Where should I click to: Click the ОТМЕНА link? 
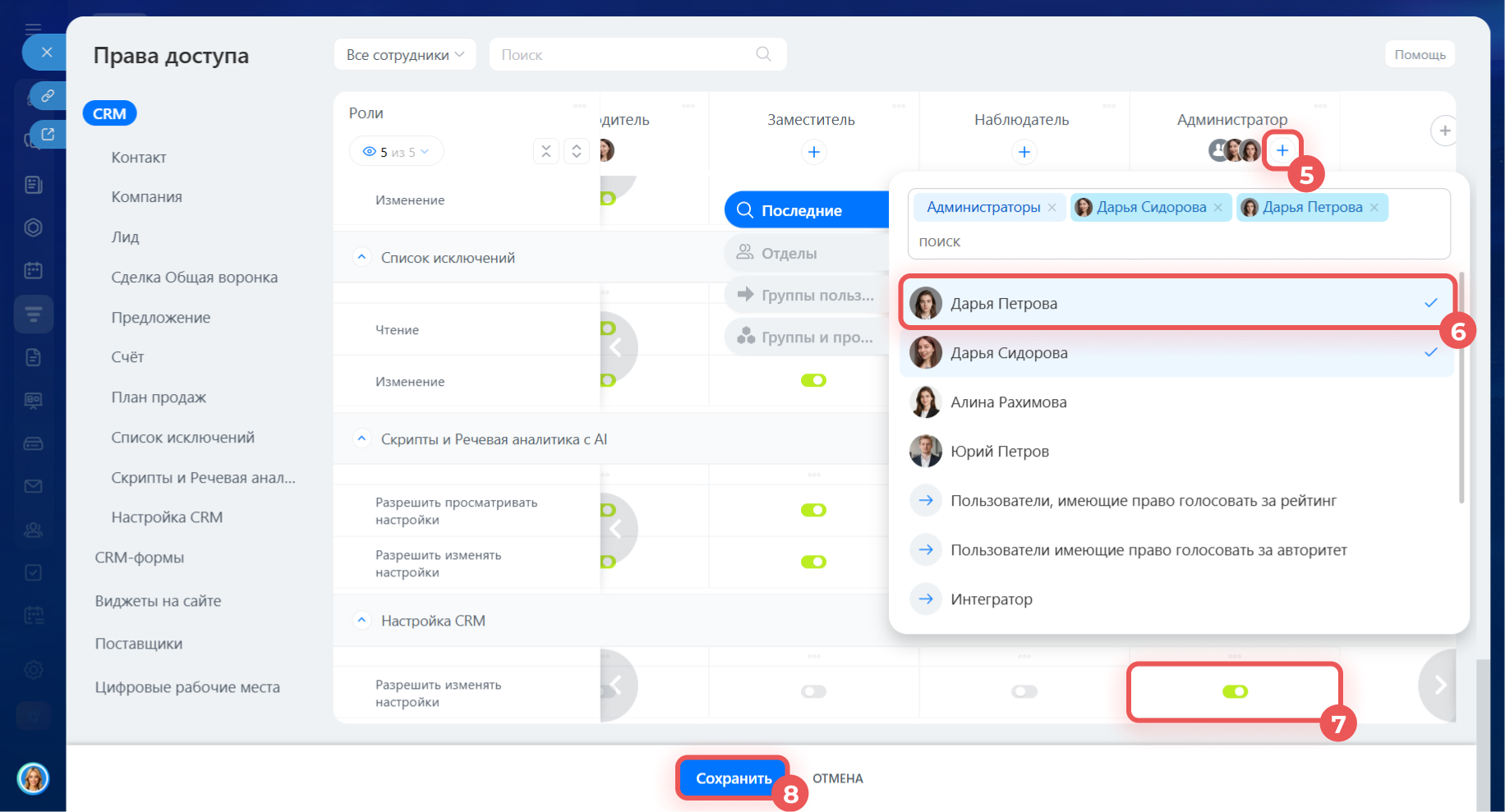click(837, 778)
